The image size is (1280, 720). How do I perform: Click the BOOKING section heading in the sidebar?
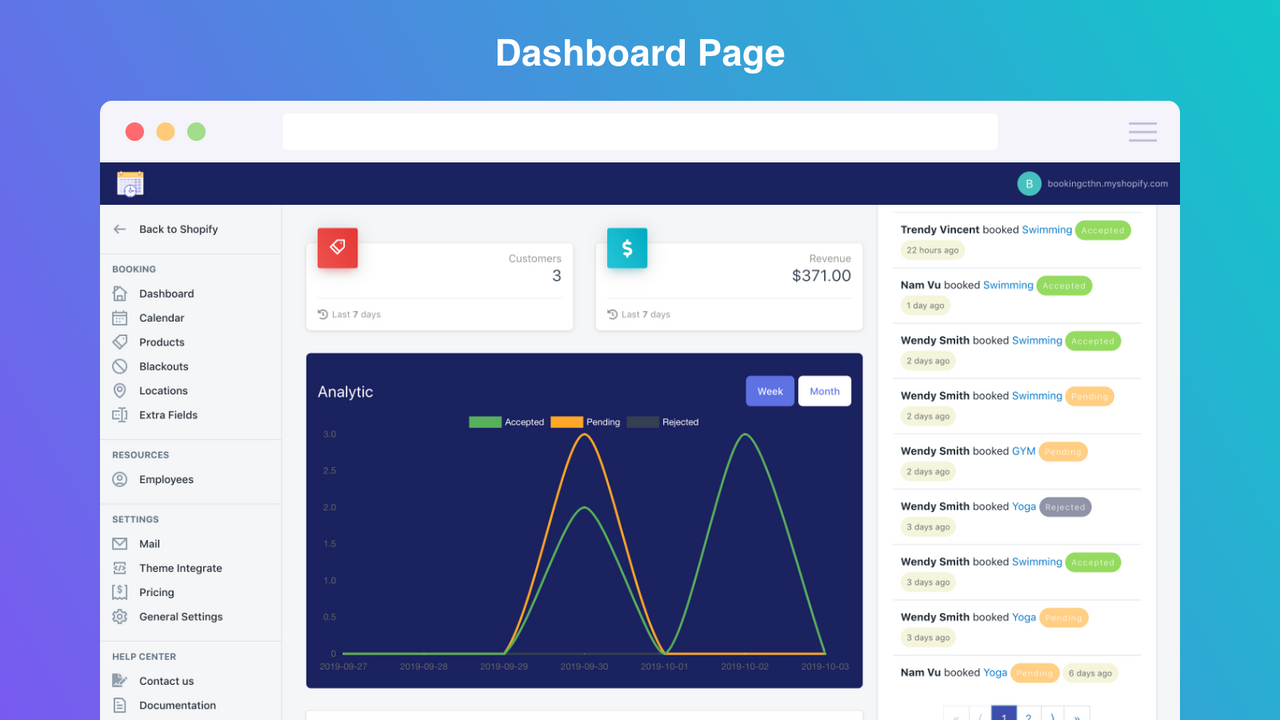pyautogui.click(x=134, y=269)
